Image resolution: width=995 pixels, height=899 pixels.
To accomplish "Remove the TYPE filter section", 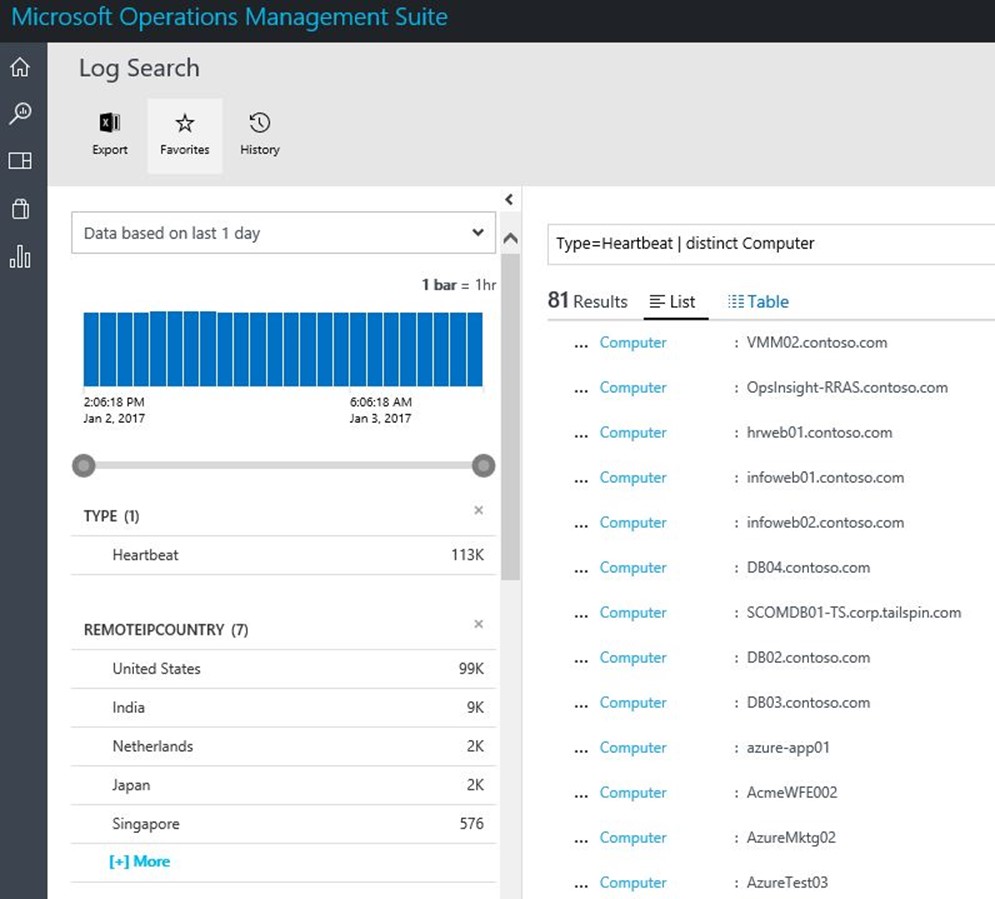I will click(478, 510).
